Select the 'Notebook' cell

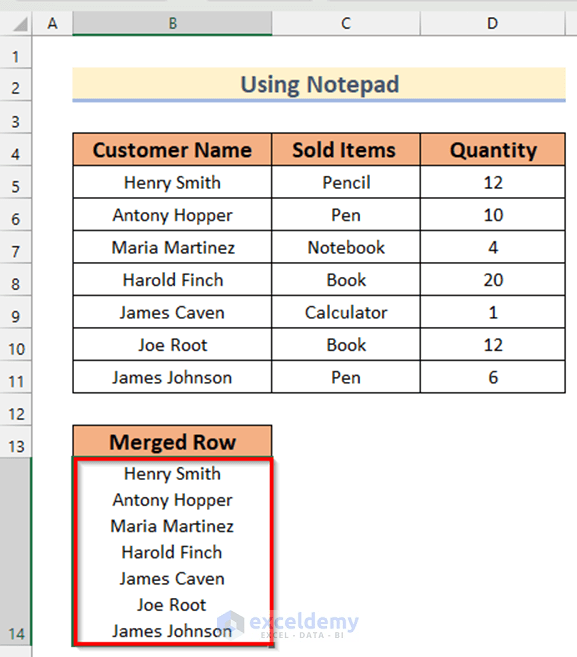click(x=346, y=247)
